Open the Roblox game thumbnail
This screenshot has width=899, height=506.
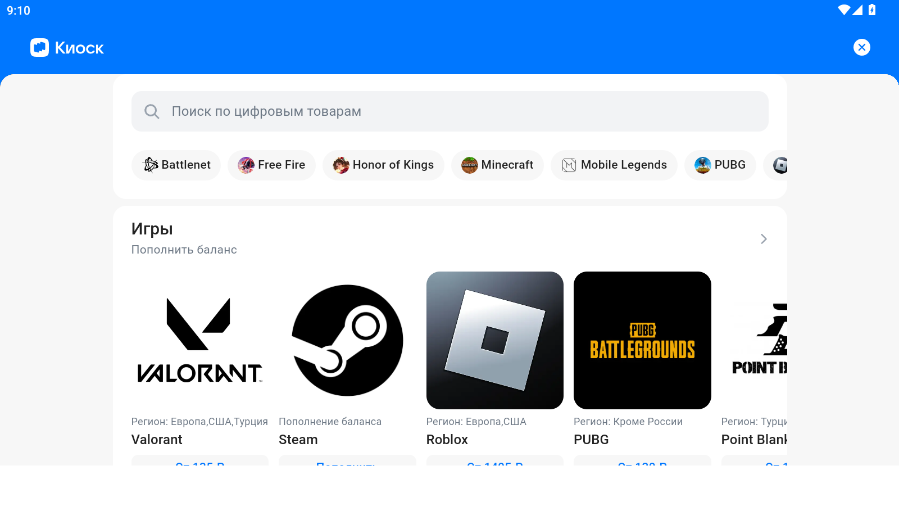[x=495, y=340]
